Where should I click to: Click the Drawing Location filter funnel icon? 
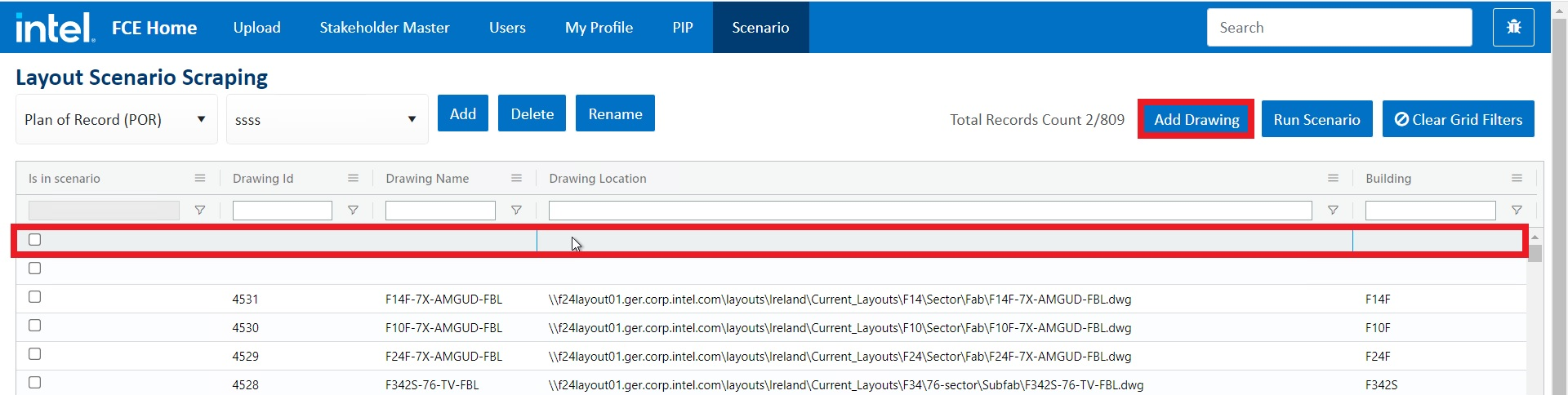pyautogui.click(x=1333, y=211)
